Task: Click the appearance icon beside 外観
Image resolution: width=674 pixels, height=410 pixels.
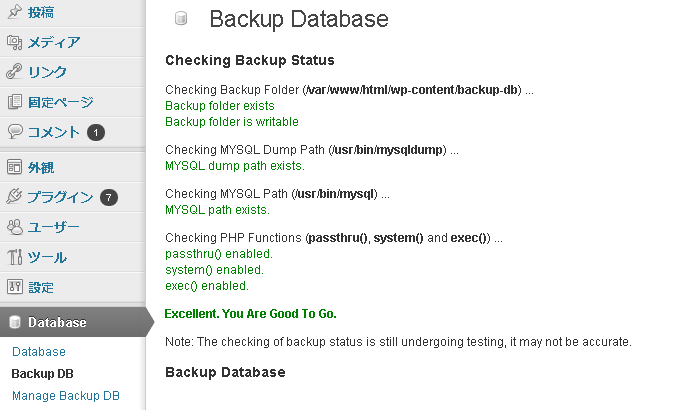Action: click(x=14, y=167)
